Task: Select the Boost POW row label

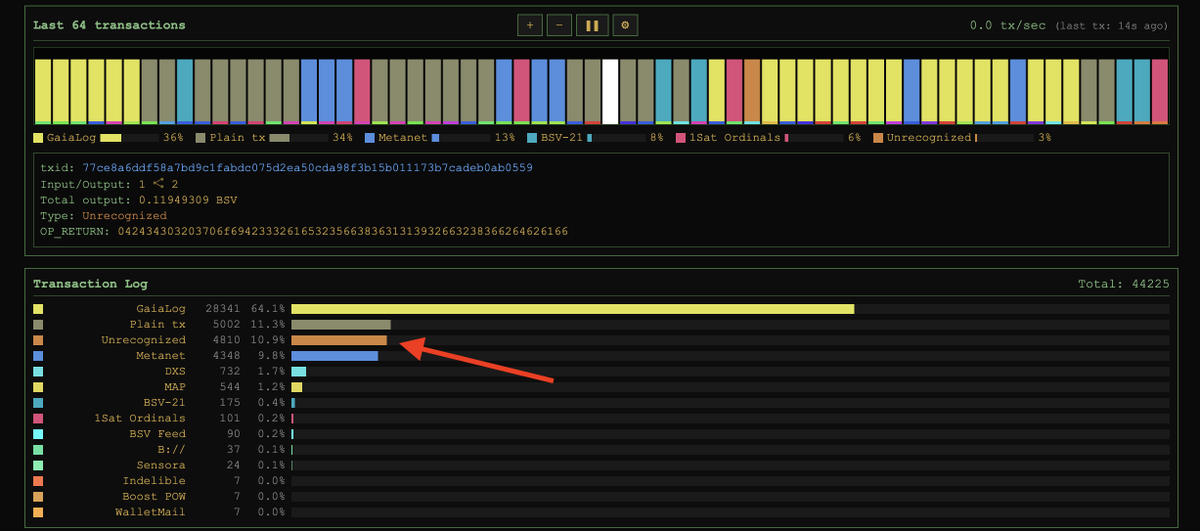Action: coord(154,496)
